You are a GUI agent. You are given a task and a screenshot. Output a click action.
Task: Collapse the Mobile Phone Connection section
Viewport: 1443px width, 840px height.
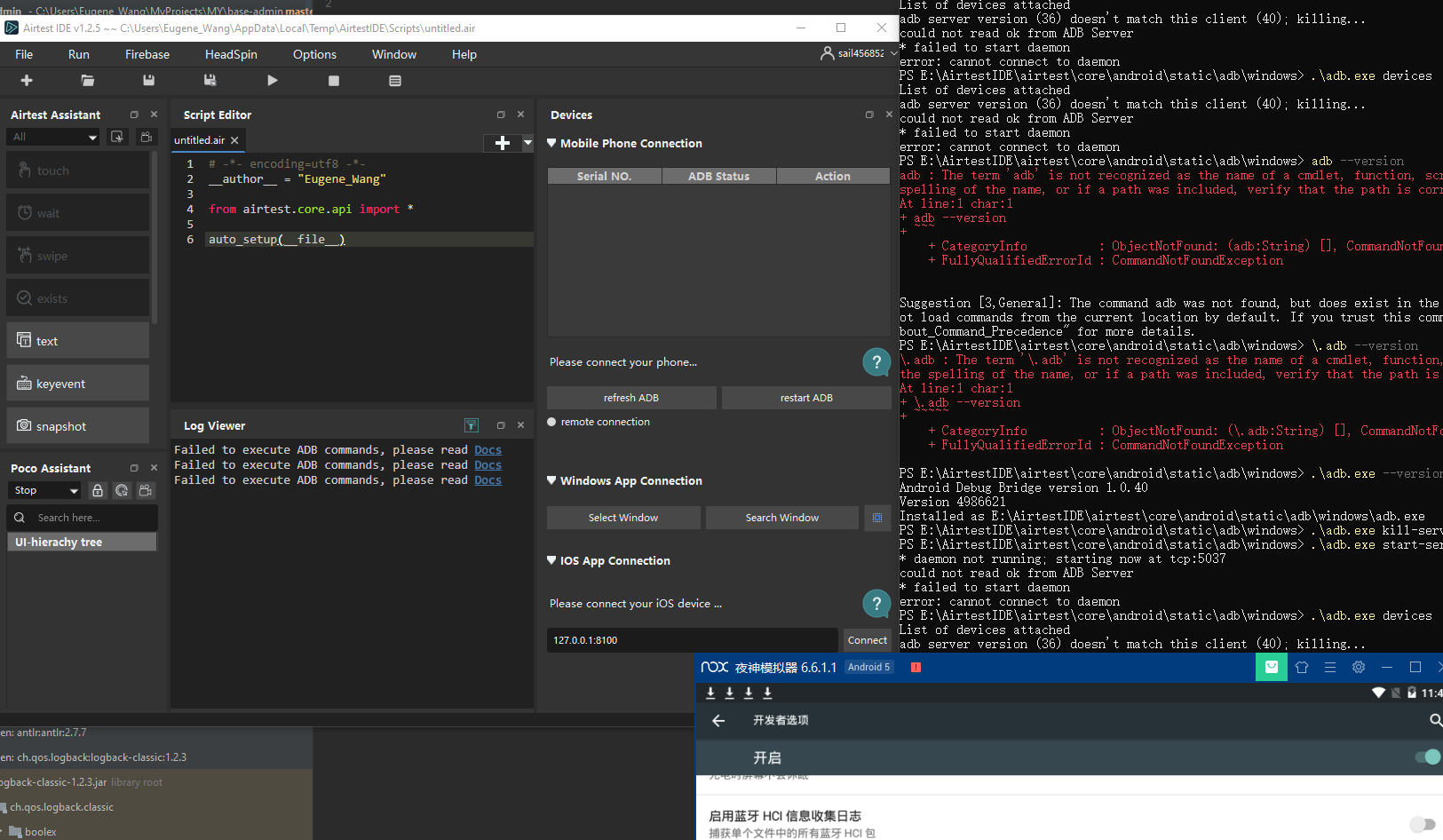coord(551,143)
